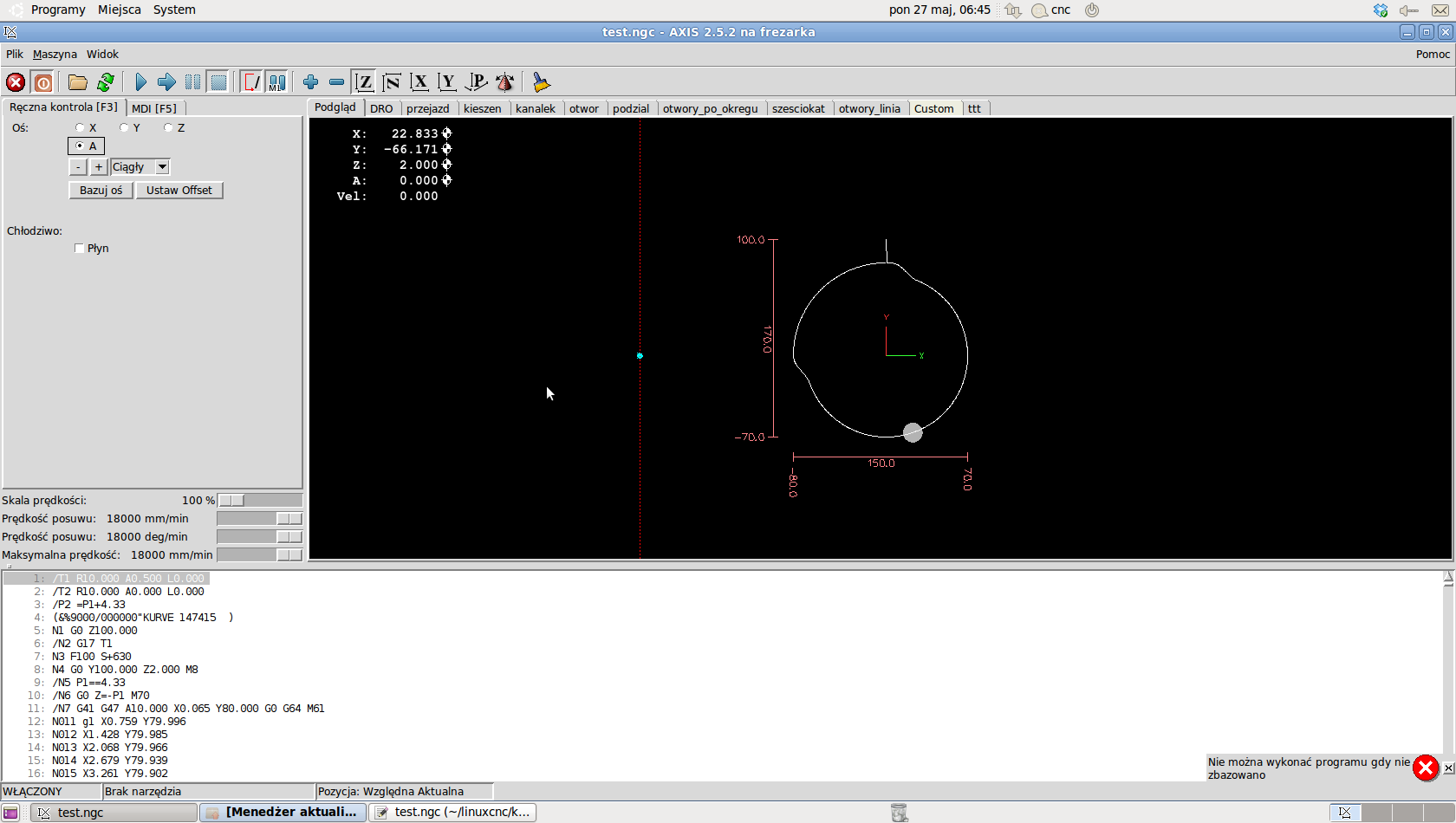The image size is (1456, 823).
Task: Open szesciokat tab
Action: point(799,108)
